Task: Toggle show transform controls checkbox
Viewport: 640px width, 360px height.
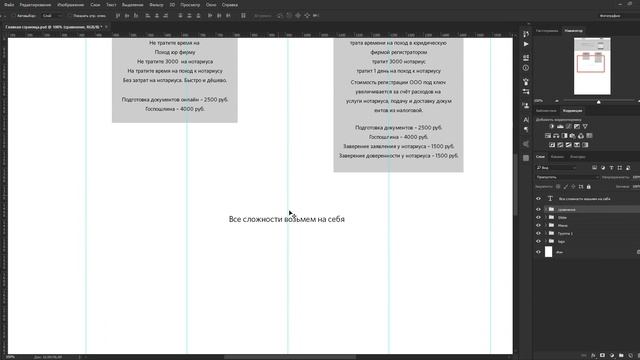Action: [71, 16]
